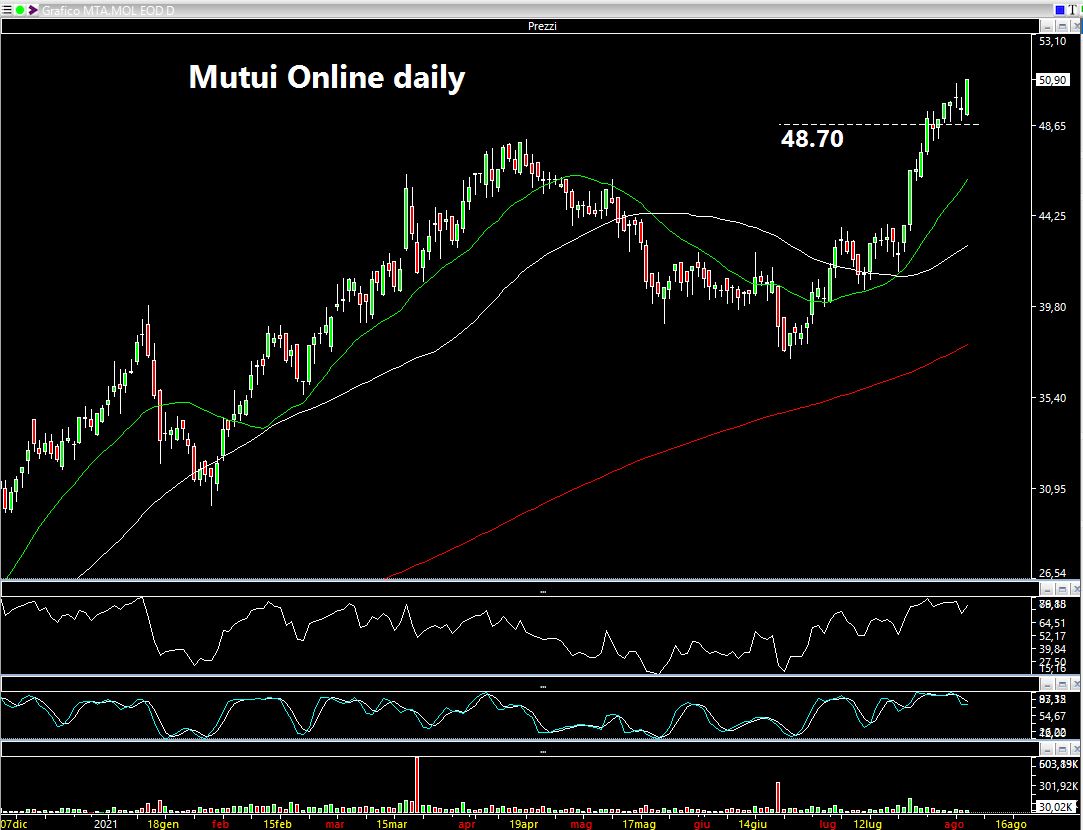This screenshot has height=830, width=1083.
Task: Click the 48,65 price axis label
Action: coord(1052,126)
